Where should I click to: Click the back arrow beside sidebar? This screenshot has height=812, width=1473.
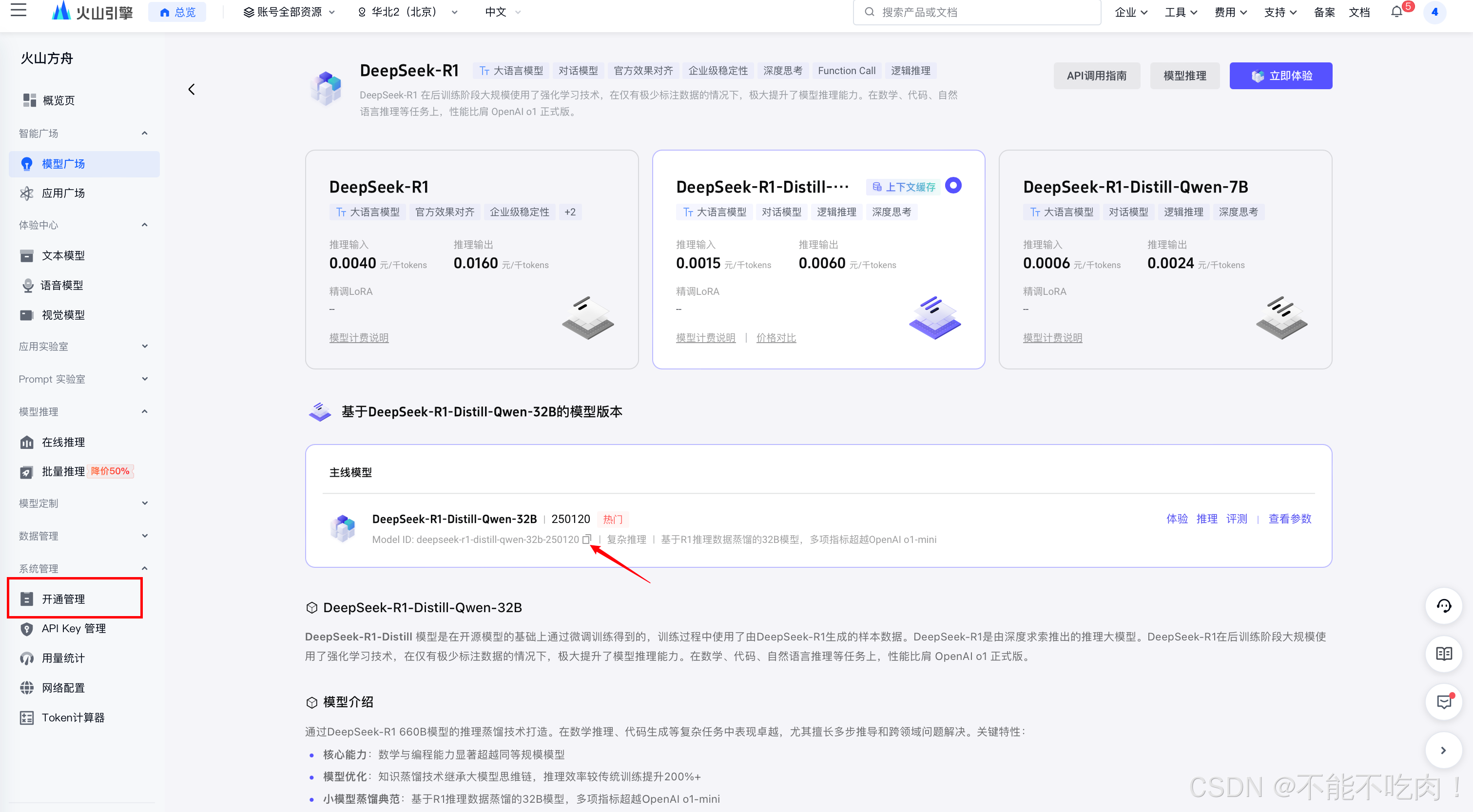192,89
